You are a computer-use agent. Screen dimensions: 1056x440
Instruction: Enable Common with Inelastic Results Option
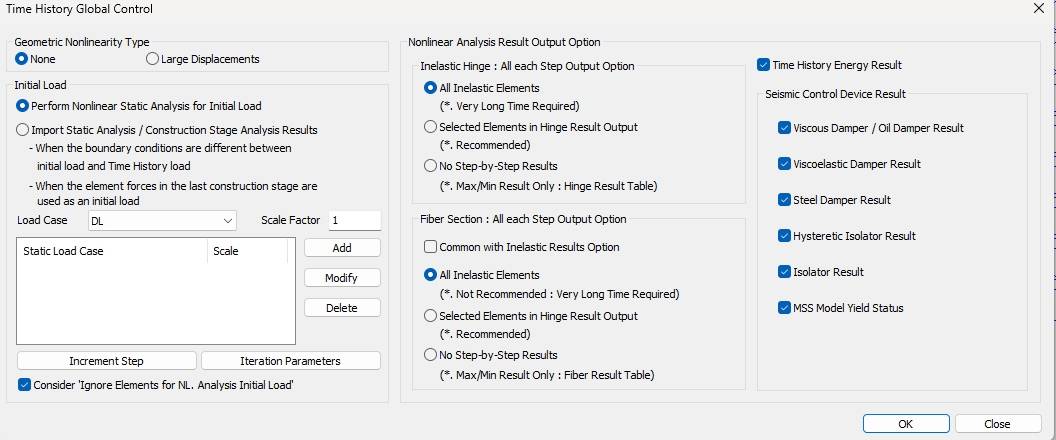431,247
